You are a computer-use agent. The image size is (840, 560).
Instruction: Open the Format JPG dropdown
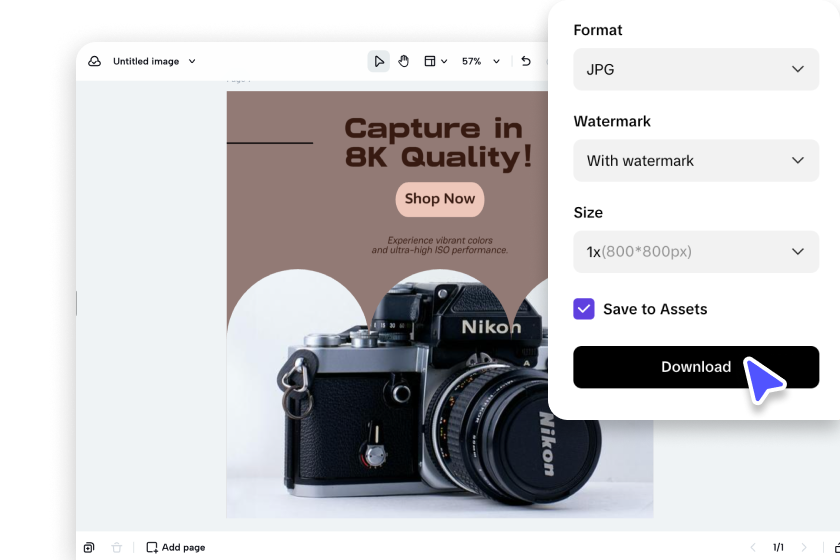(696, 69)
